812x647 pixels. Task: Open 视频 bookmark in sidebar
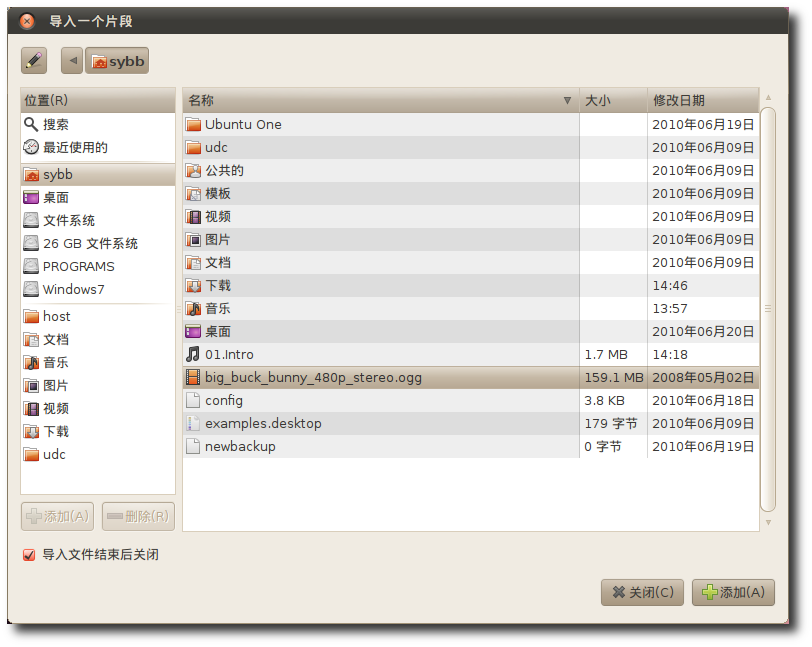pos(98,408)
